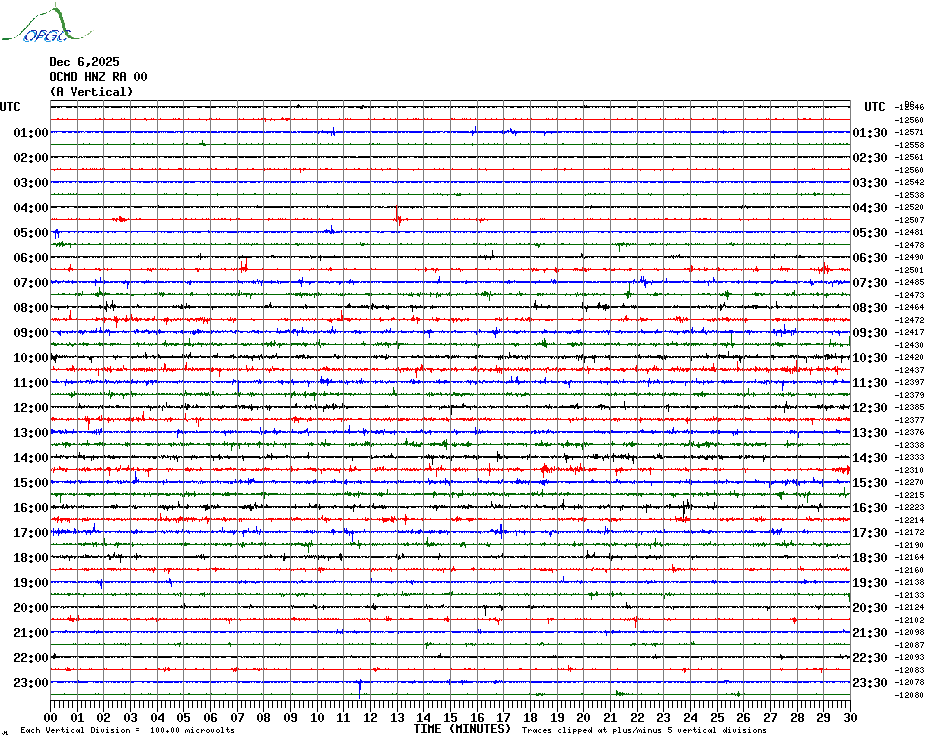The height and width of the screenshot is (744, 930).
Task: Click the '-12080' offset value
Action: click(x=909, y=695)
